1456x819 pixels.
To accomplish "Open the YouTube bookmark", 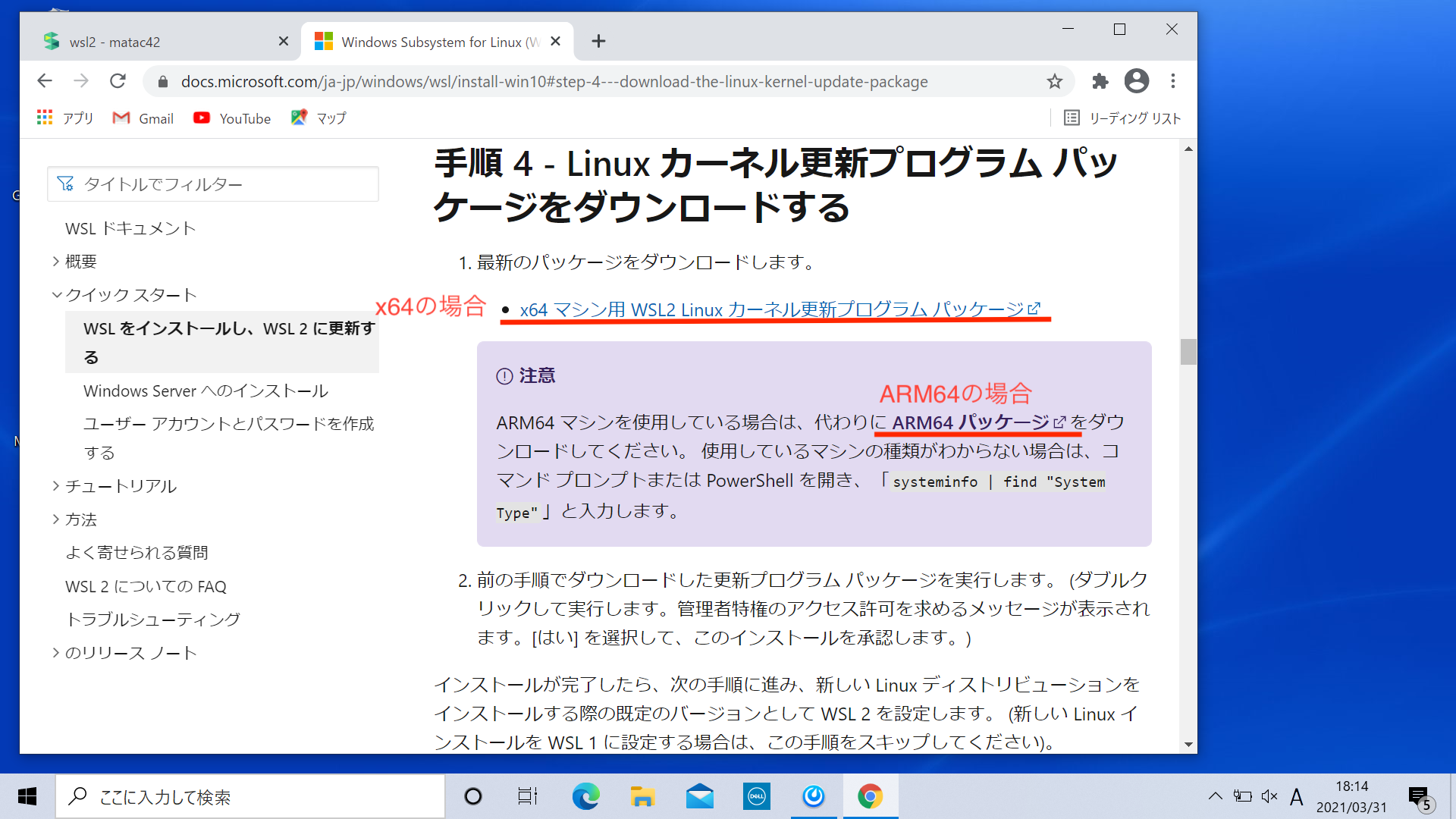I will (232, 118).
